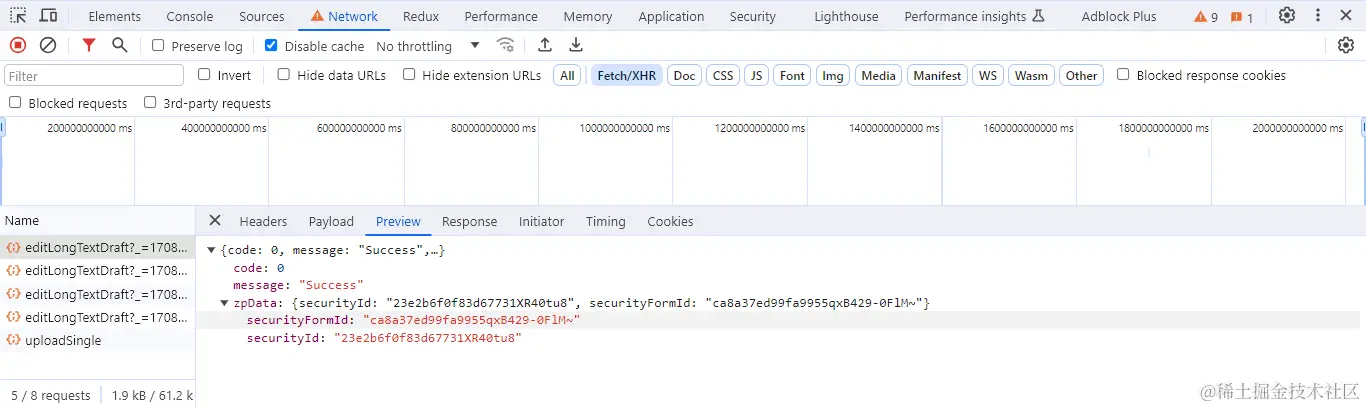Filter by Wasm type
1366x408 pixels.
(x=1031, y=75)
